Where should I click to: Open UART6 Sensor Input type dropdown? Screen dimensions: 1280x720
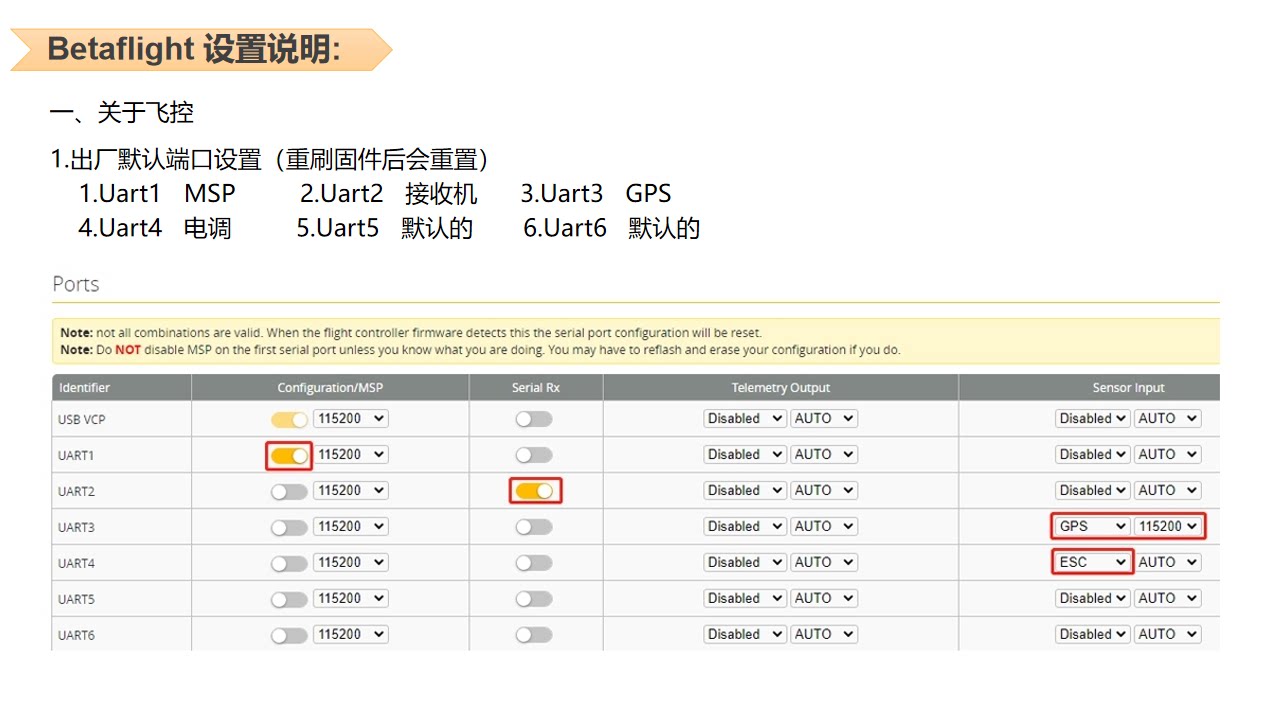(x=1092, y=635)
